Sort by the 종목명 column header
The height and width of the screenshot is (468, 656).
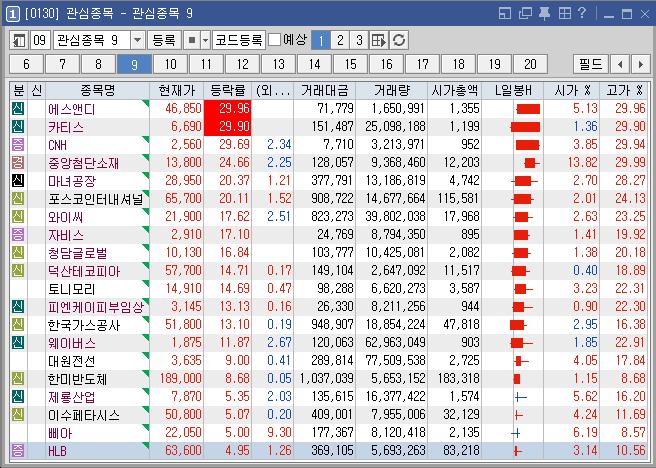click(97, 90)
